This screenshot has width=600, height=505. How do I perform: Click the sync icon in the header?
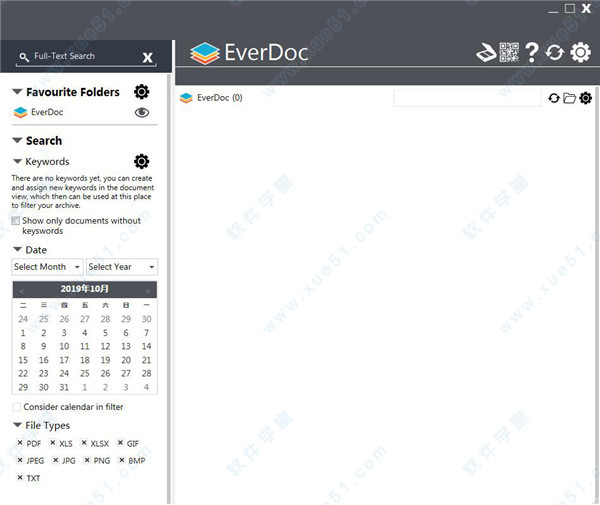point(554,52)
